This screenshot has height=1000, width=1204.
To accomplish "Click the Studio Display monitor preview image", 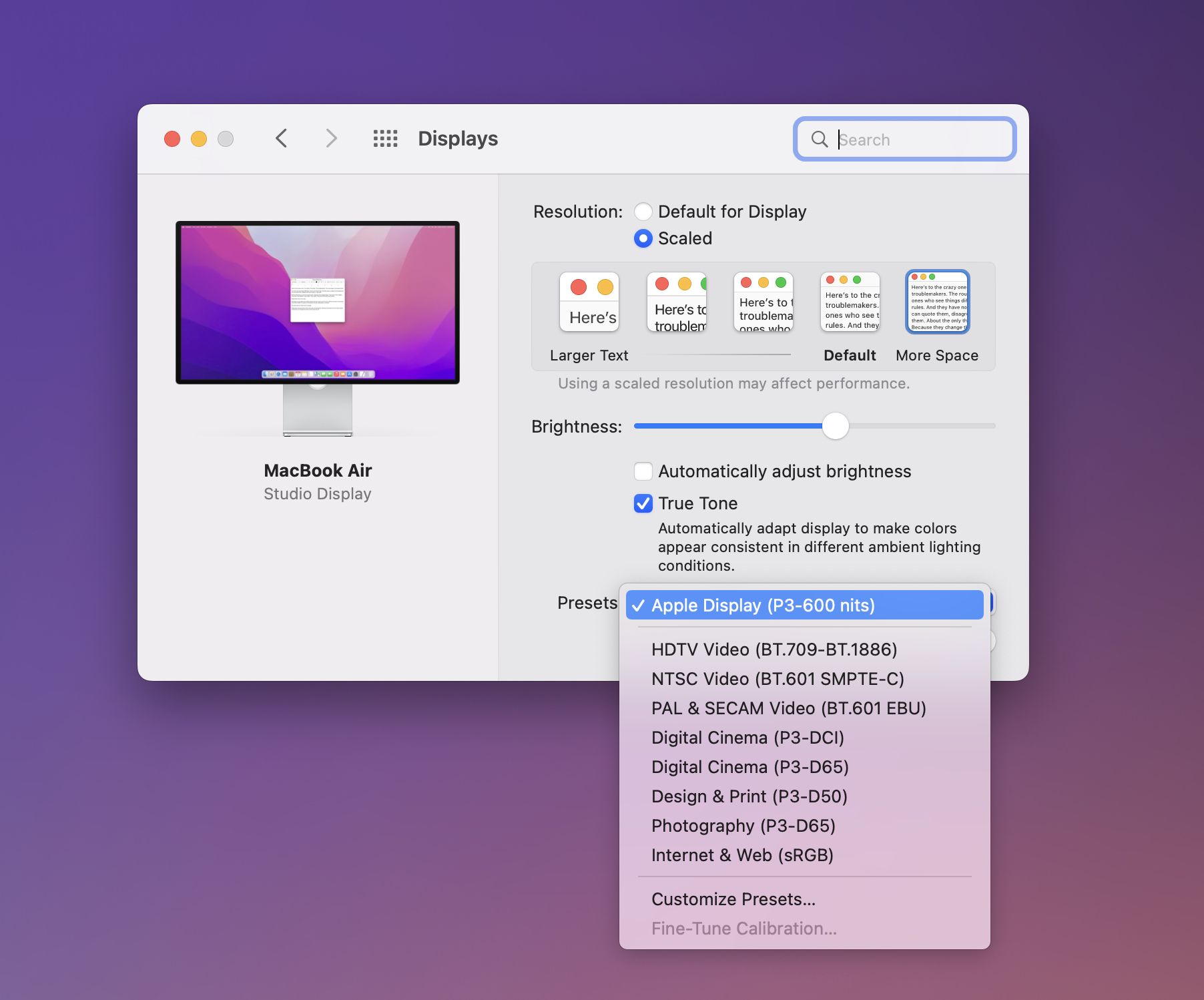I will click(x=318, y=328).
